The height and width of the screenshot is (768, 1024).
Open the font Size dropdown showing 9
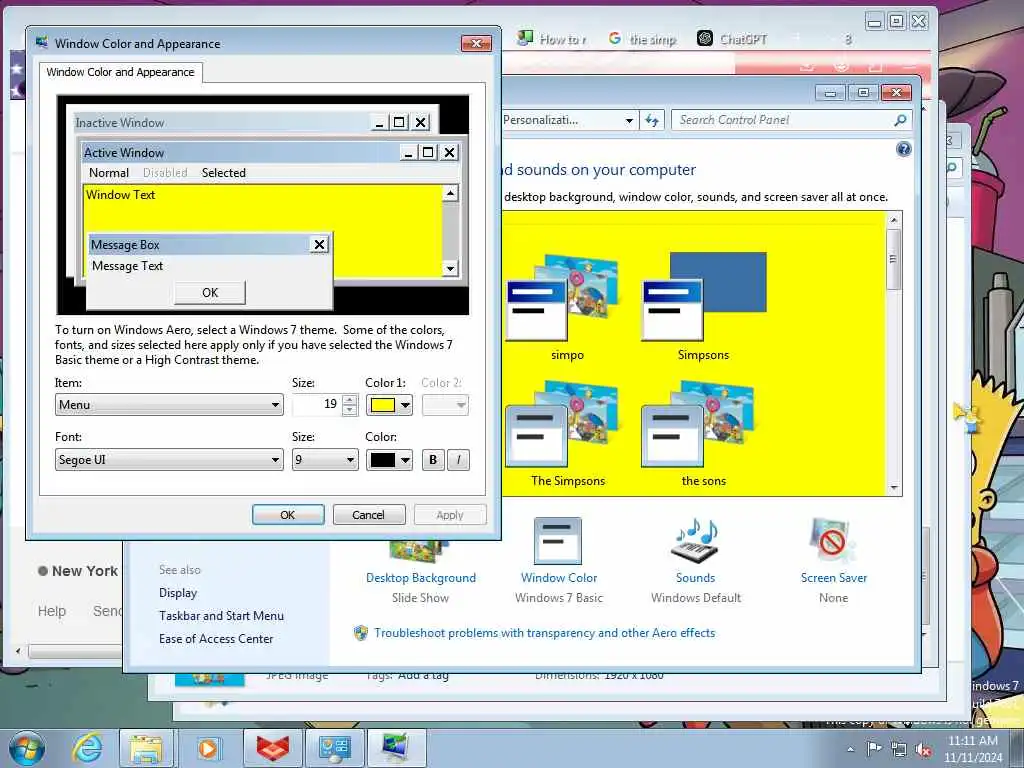pyautogui.click(x=325, y=460)
